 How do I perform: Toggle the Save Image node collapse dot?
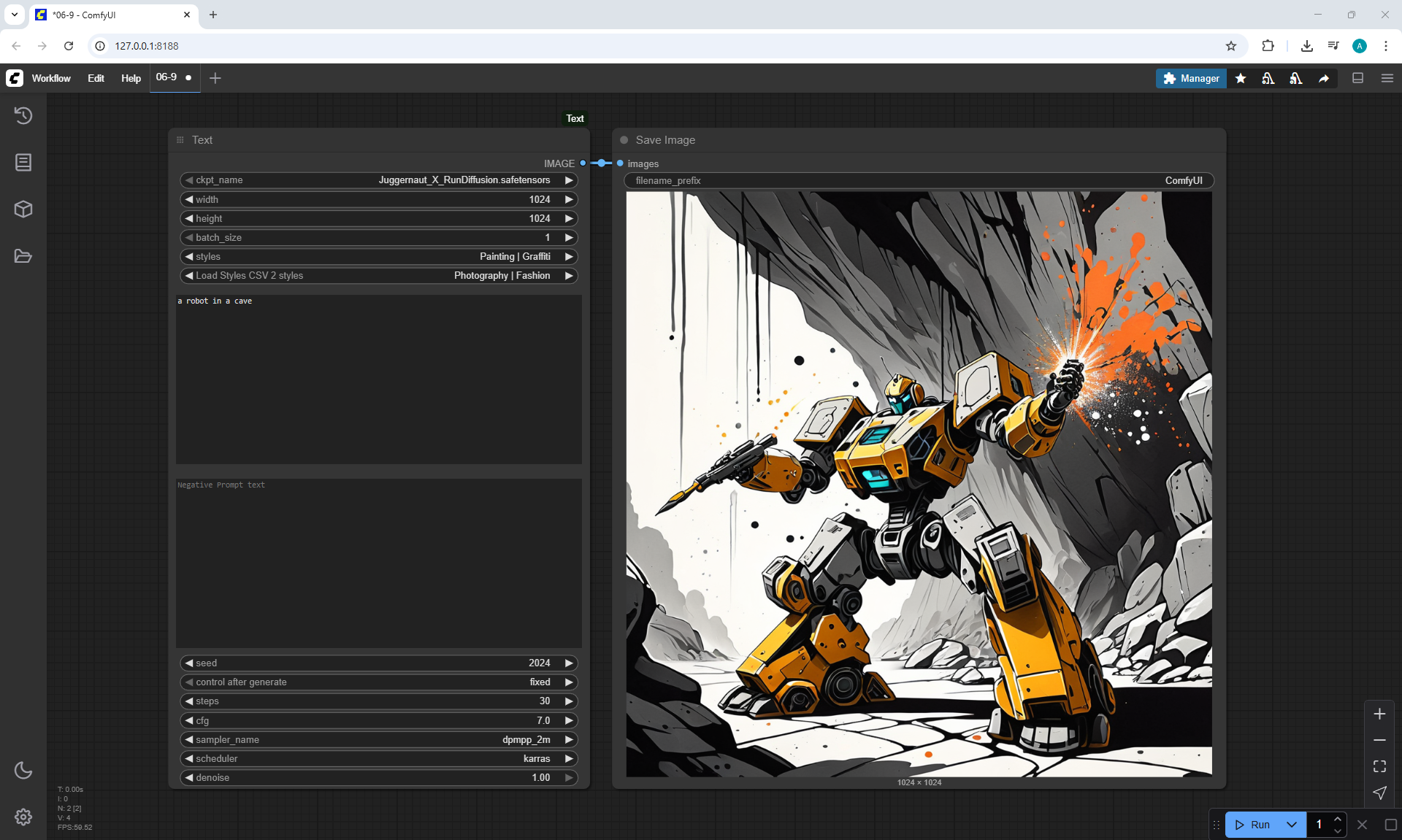624,140
